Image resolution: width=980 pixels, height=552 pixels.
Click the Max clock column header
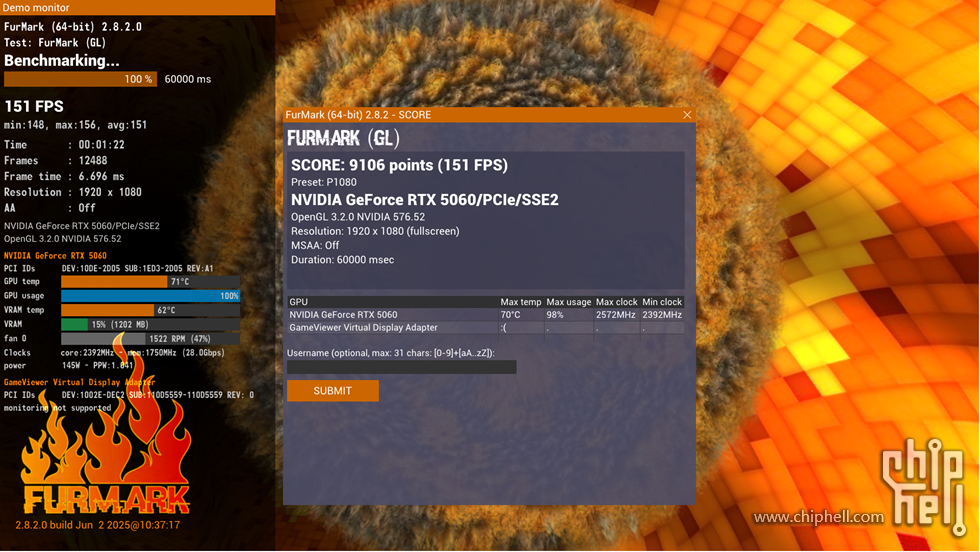616,302
